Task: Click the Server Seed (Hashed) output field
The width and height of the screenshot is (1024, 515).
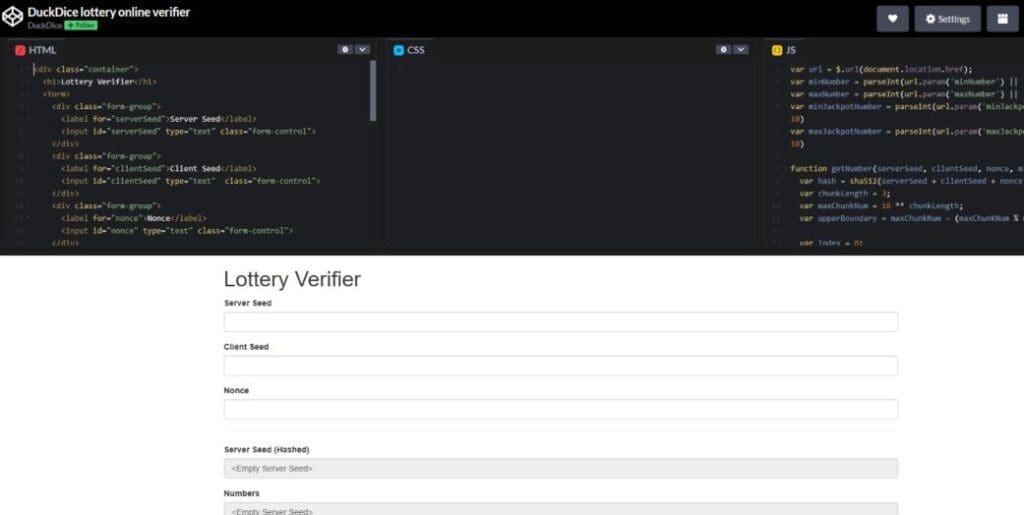Action: tap(560, 468)
